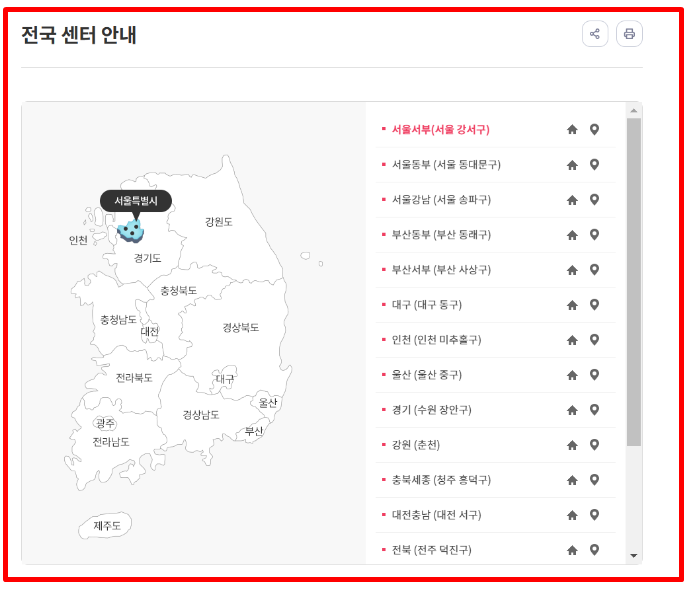
Task: Select the 인천 (인천 미추홀구) center
Action: (x=436, y=340)
